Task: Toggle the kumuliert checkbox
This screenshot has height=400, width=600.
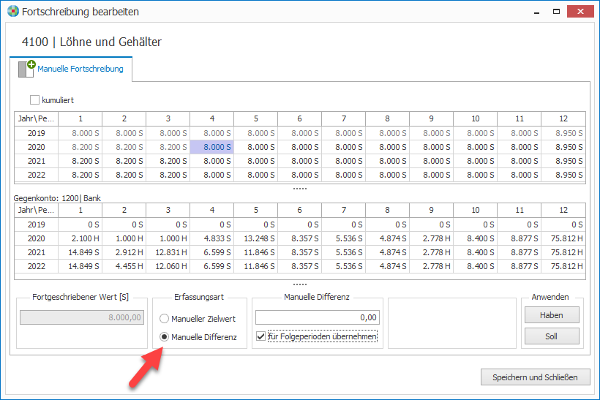Action: [35, 100]
